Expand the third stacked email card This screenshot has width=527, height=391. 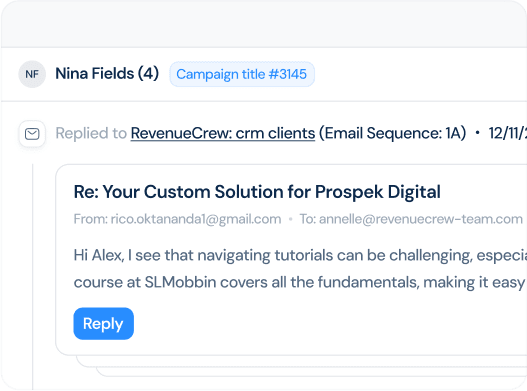[312, 372]
